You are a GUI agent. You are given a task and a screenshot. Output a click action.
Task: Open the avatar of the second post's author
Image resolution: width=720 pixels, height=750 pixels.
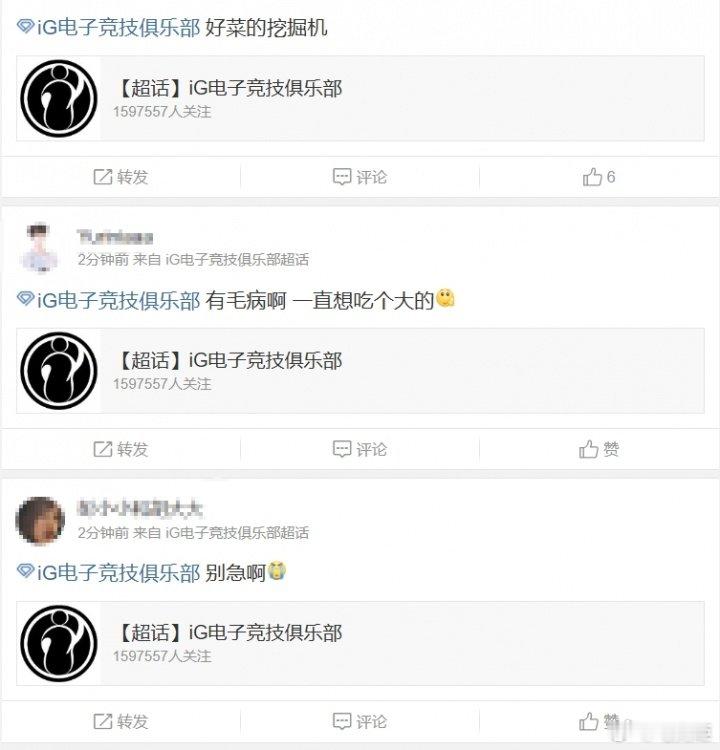pyautogui.click(x=40, y=248)
